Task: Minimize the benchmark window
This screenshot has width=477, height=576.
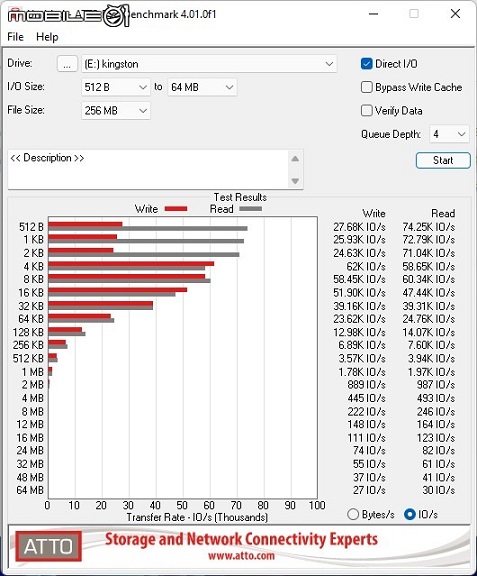Action: point(373,14)
